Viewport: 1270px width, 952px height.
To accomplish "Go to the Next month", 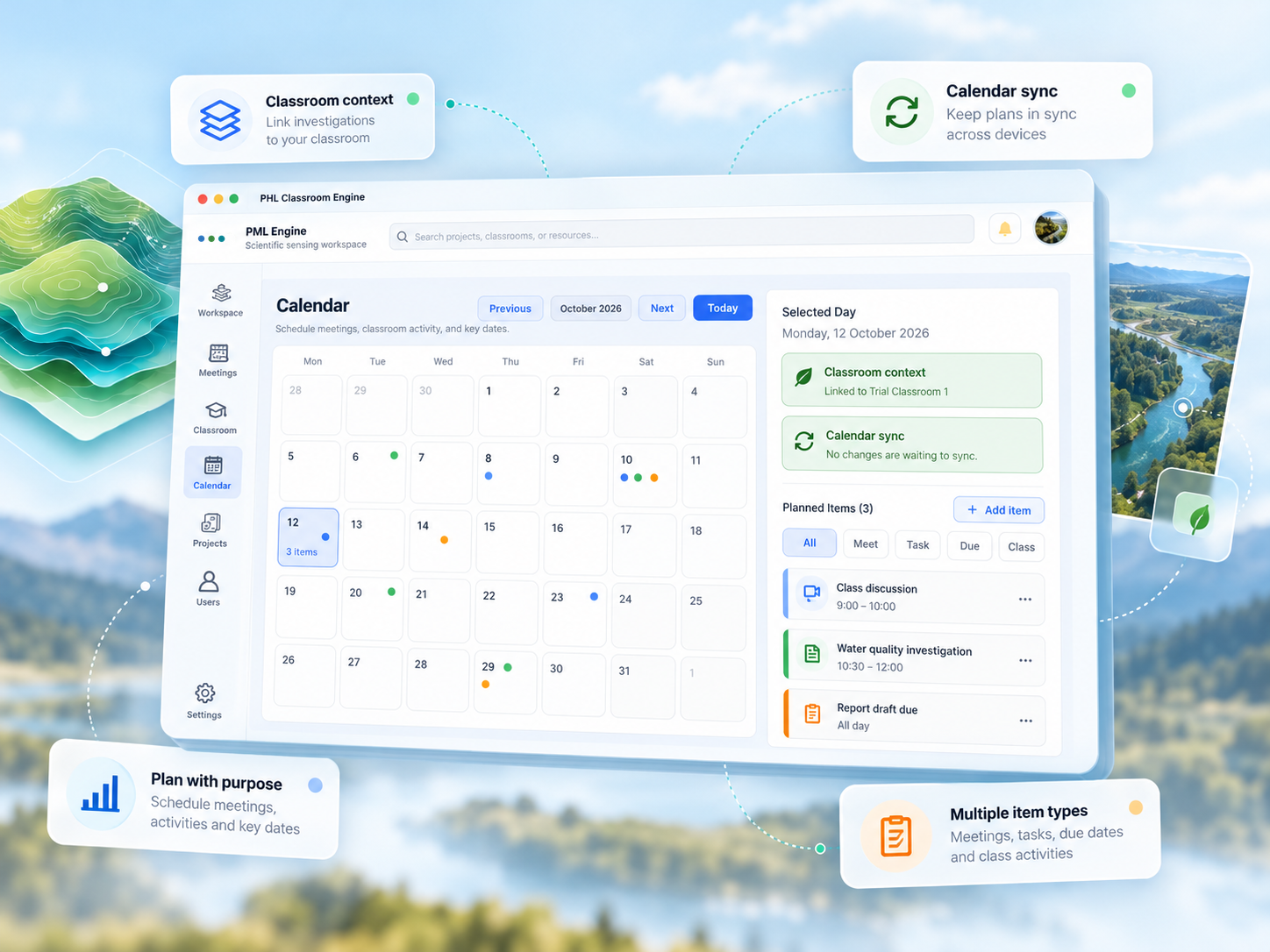I will pos(662,309).
